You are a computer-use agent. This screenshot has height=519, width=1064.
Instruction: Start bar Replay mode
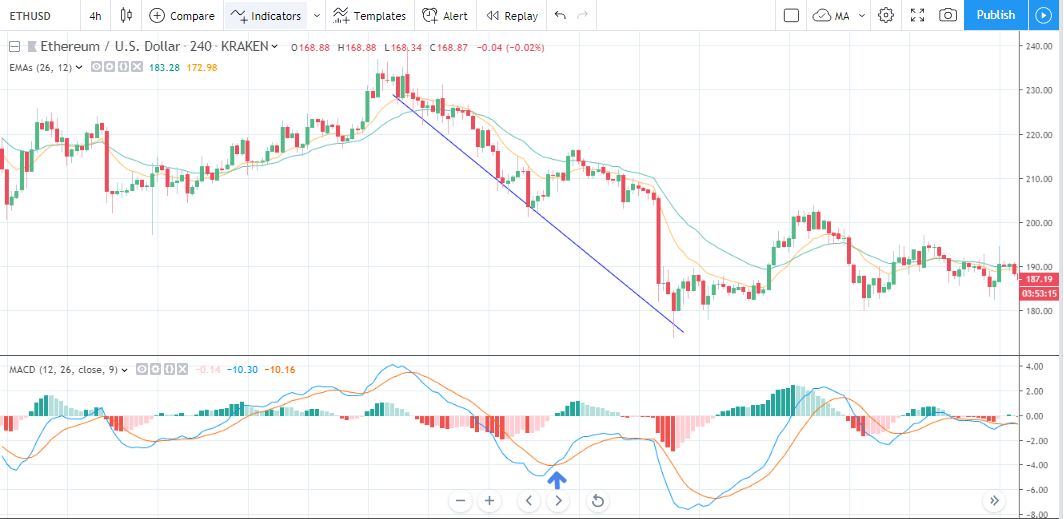tap(512, 15)
